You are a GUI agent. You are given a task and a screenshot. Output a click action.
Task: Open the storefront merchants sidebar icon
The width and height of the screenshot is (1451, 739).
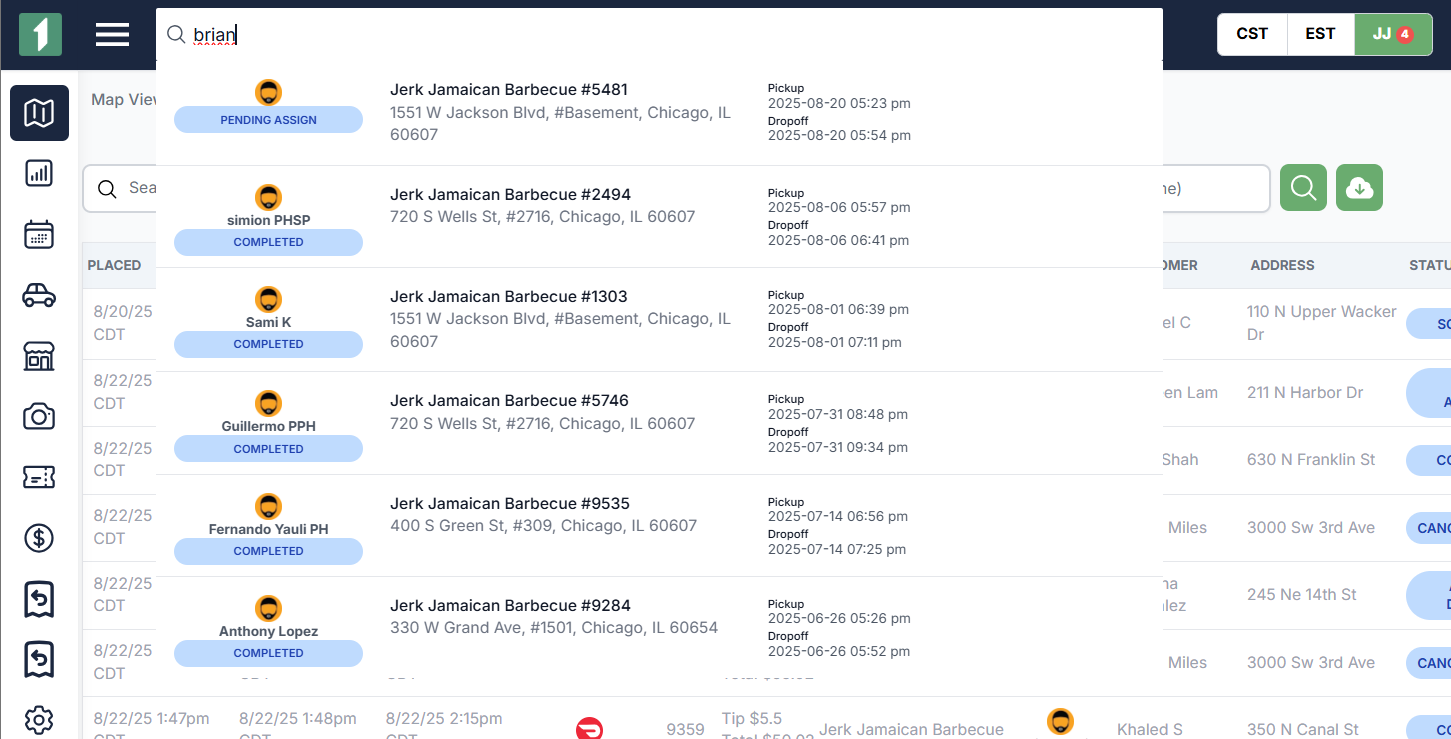(x=39, y=356)
